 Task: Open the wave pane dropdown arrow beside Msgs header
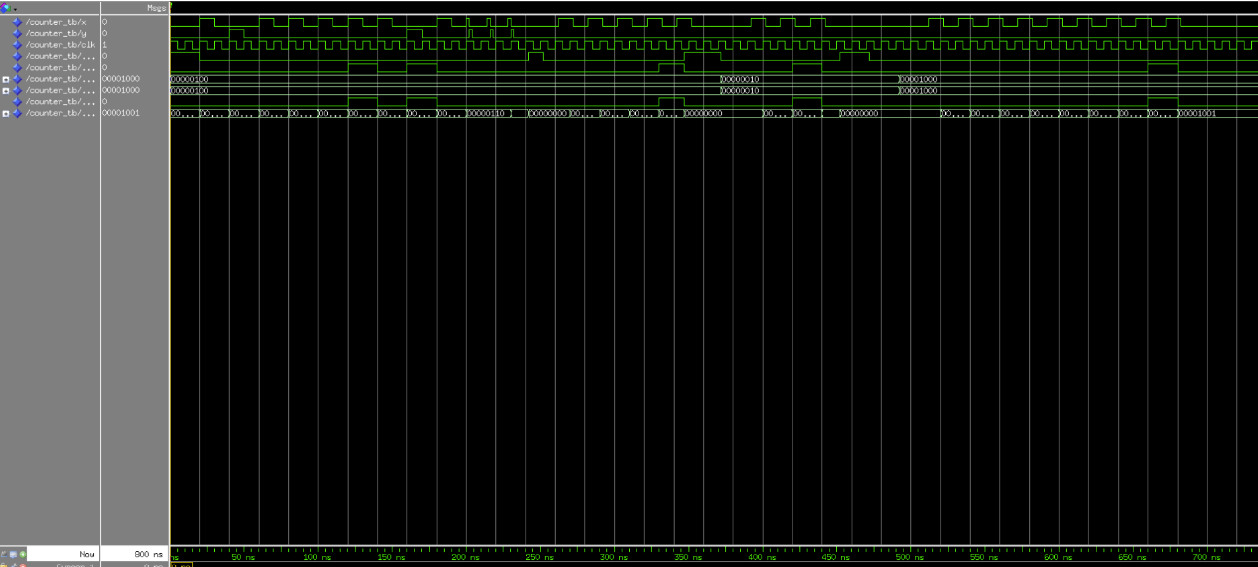tap(15, 9)
